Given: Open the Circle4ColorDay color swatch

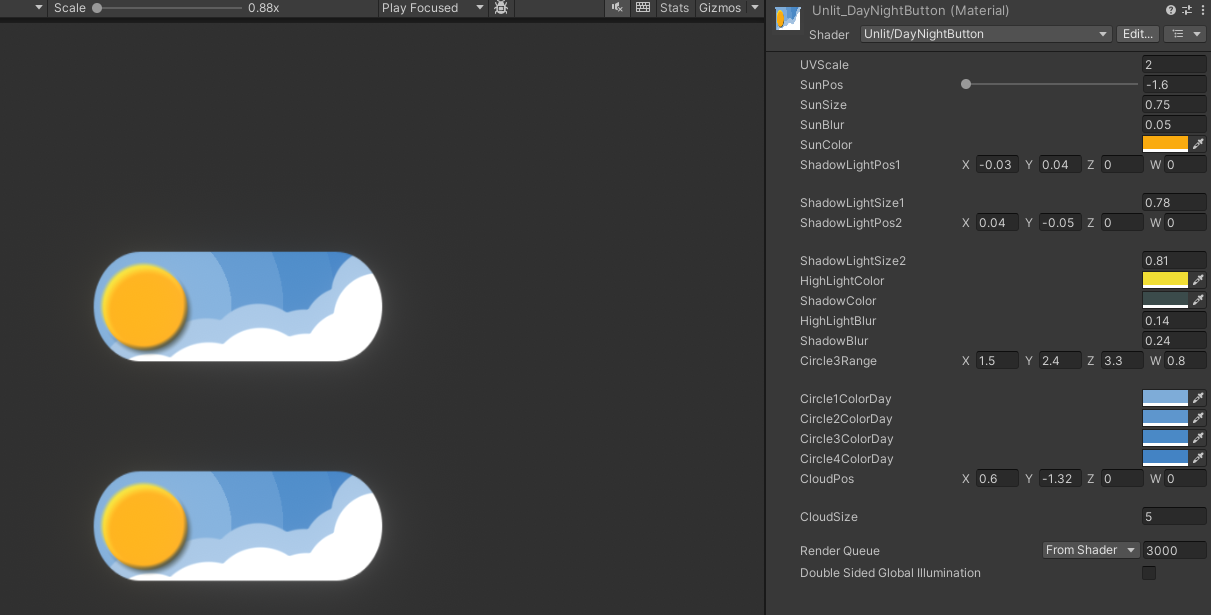Looking at the screenshot, I should [1166, 458].
